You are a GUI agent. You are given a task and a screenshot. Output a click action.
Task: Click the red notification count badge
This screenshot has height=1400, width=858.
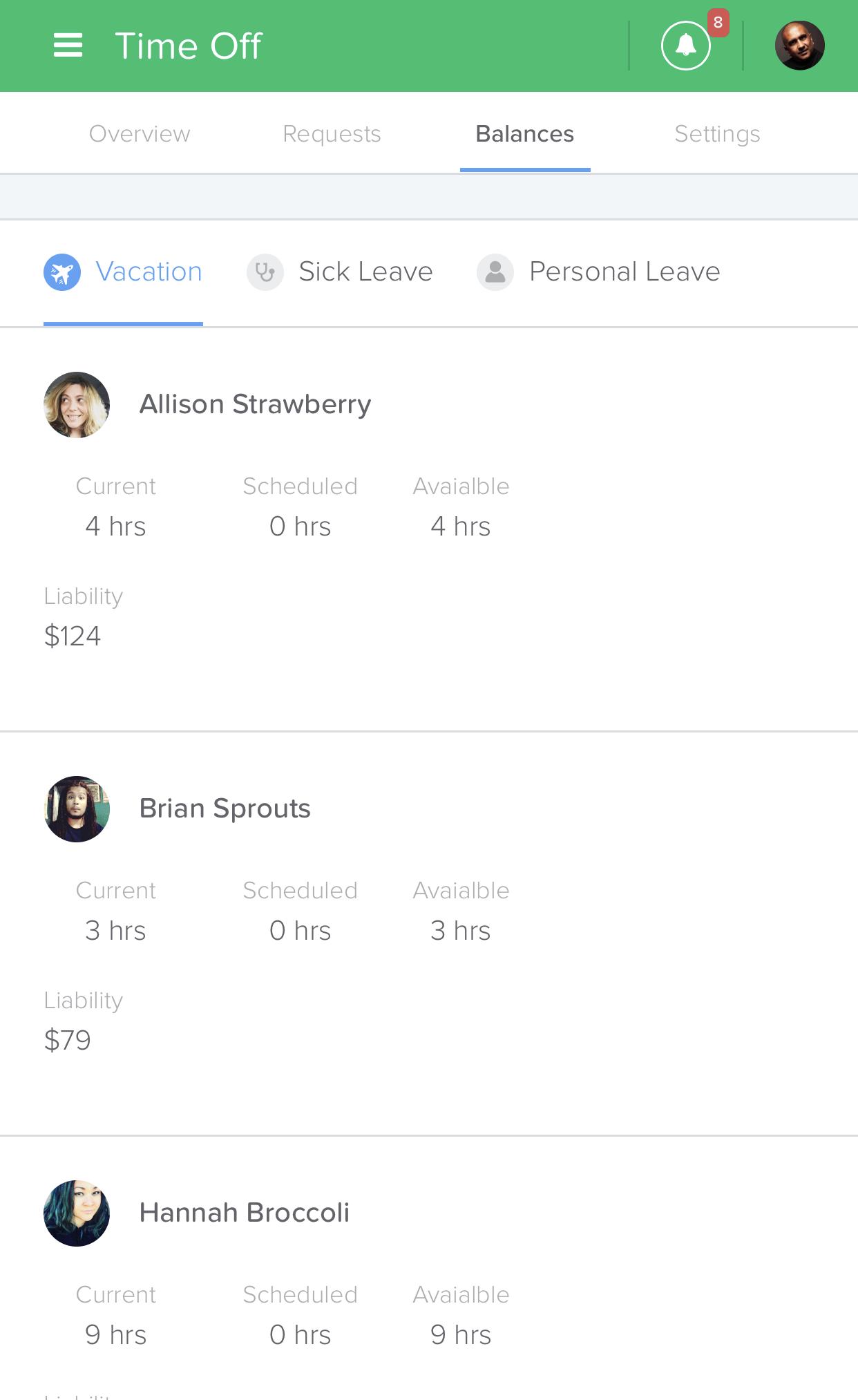coord(718,23)
